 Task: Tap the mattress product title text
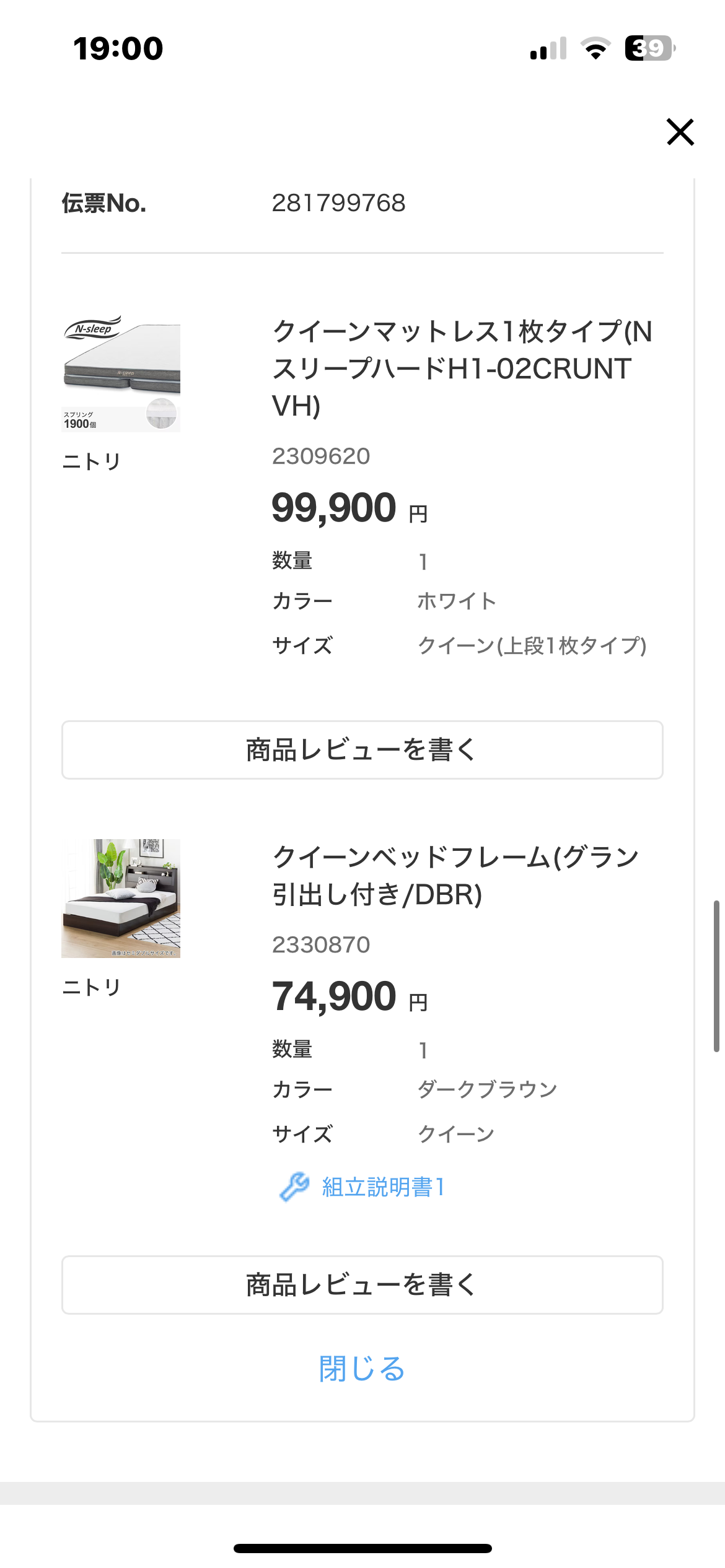462,368
